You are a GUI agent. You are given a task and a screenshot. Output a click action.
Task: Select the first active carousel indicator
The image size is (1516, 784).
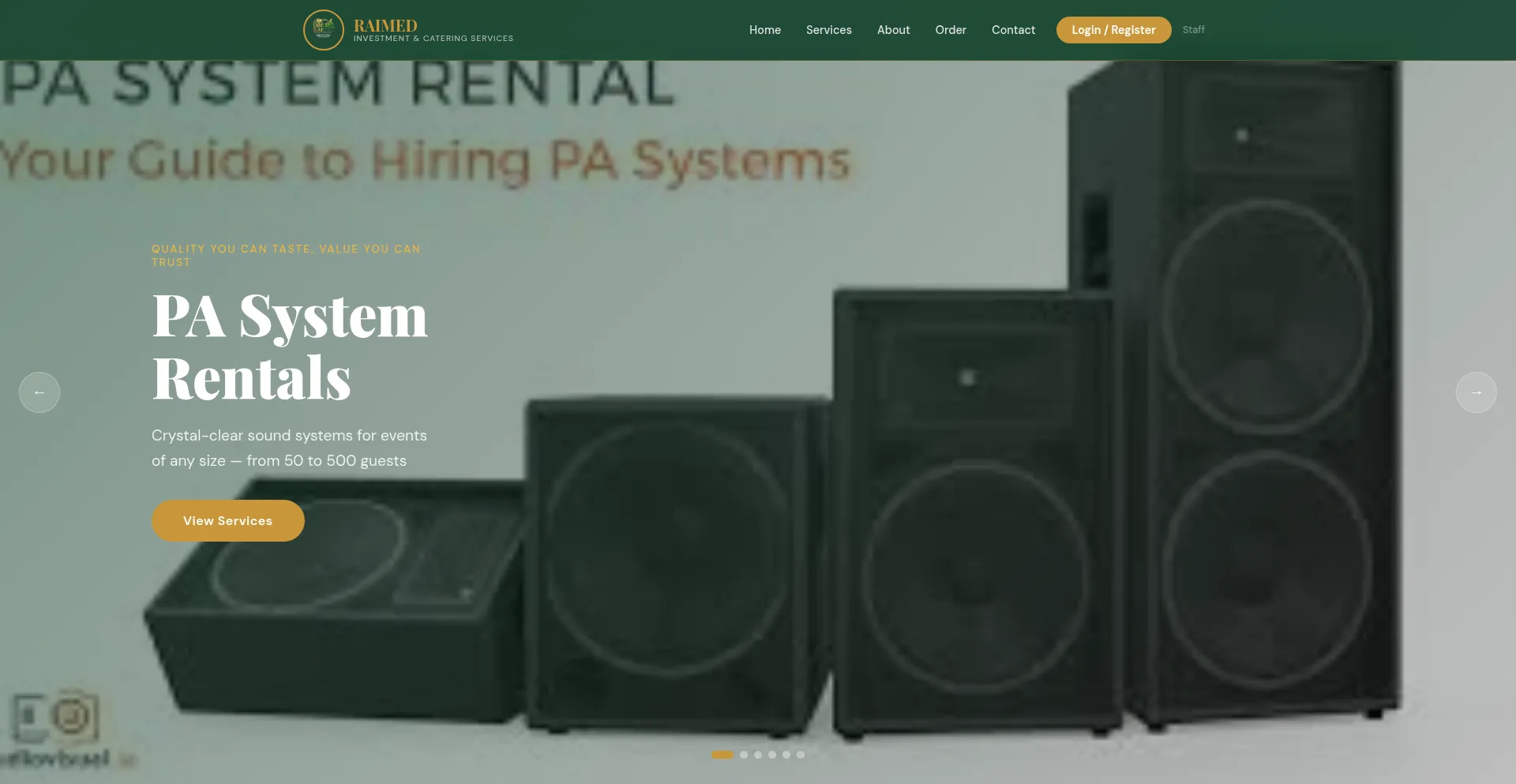[x=722, y=755]
